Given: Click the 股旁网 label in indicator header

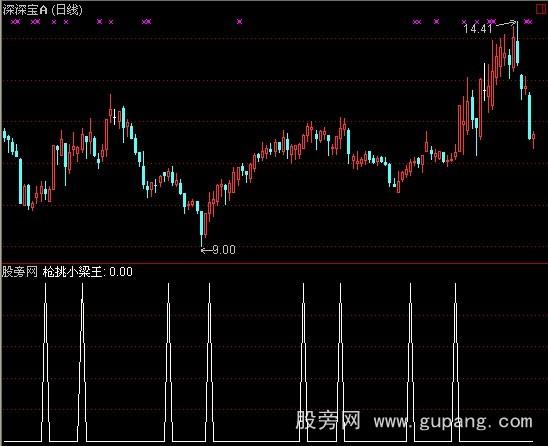Looking at the screenshot, I should point(20,272).
